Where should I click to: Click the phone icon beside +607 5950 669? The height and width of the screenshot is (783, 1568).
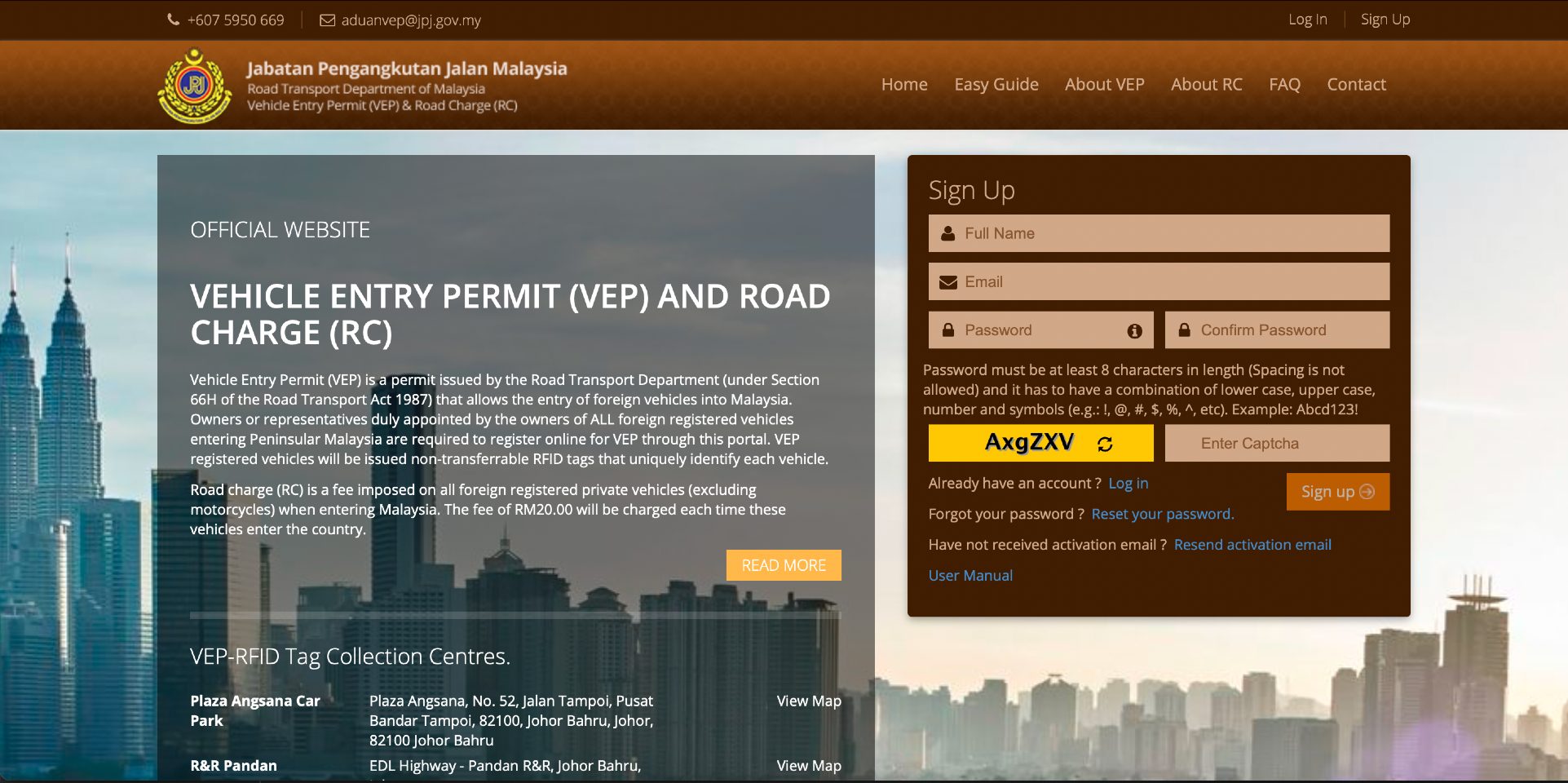(173, 20)
